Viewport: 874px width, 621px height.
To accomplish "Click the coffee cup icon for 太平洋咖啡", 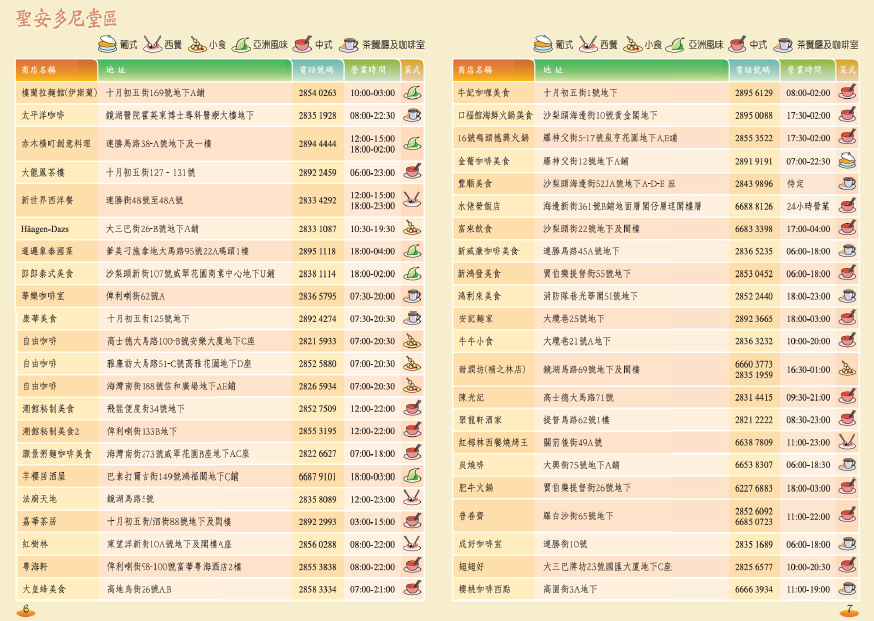I will pyautogui.click(x=412, y=116).
